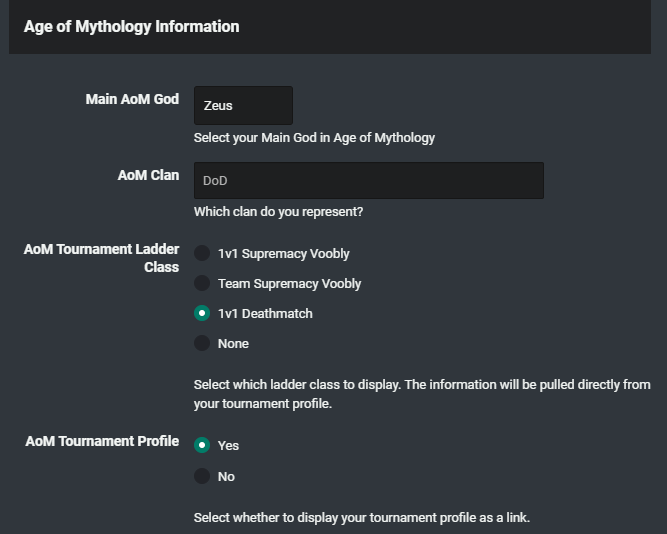Click the AoM Clan text field

(368, 181)
